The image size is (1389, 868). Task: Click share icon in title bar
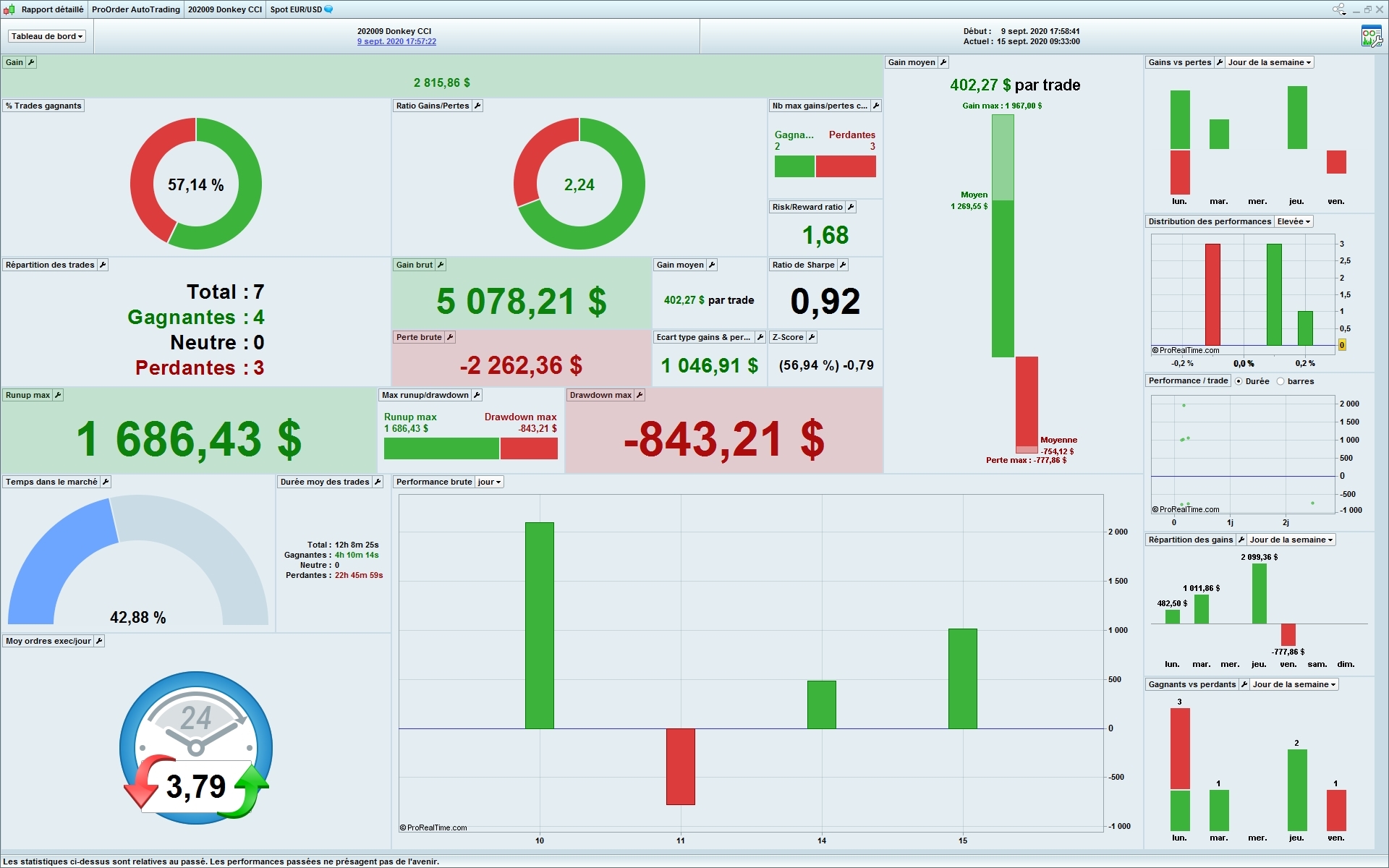pyautogui.click(x=1338, y=9)
